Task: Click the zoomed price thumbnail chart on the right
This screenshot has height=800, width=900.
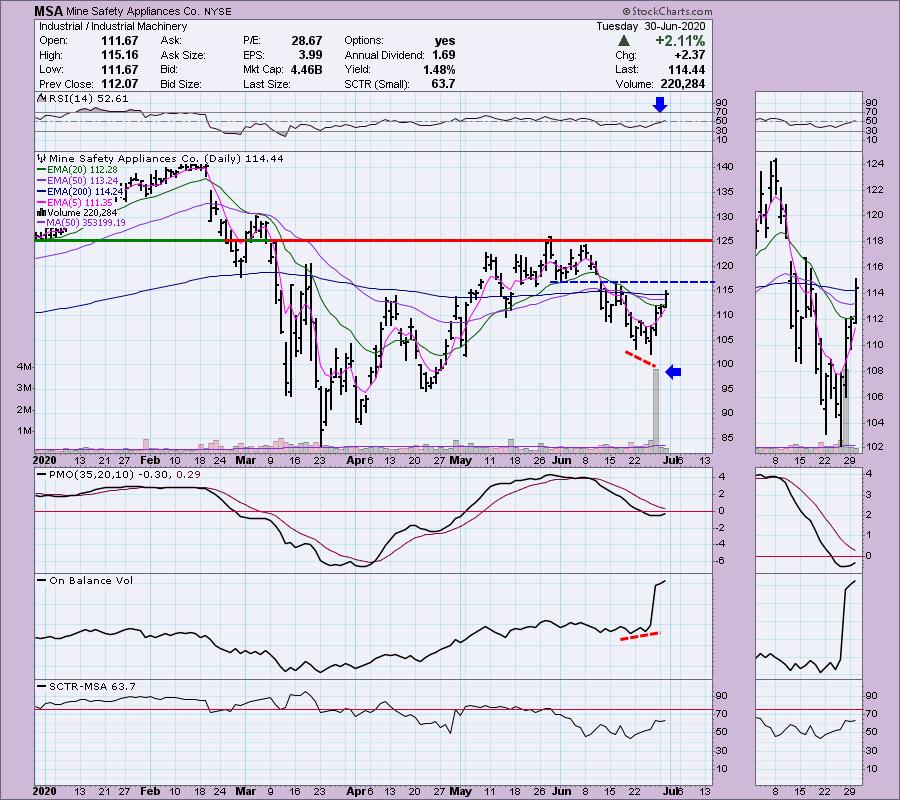Action: 809,302
